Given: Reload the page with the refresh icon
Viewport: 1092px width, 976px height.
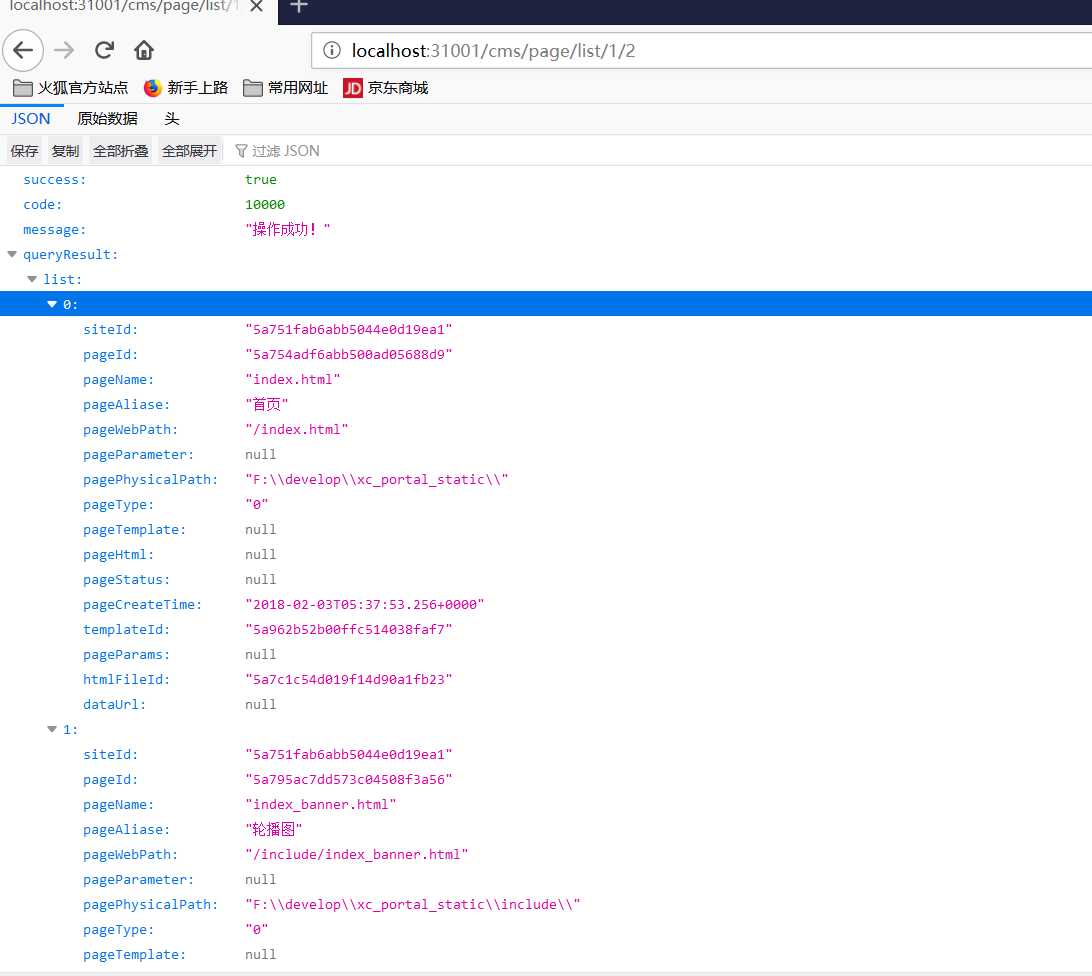Looking at the screenshot, I should pyautogui.click(x=104, y=50).
